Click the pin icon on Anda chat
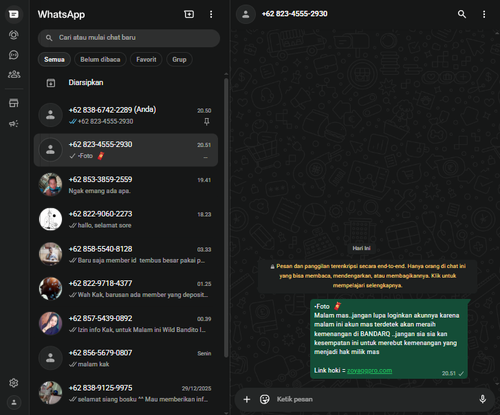The width and height of the screenshot is (500, 415). tap(207, 122)
